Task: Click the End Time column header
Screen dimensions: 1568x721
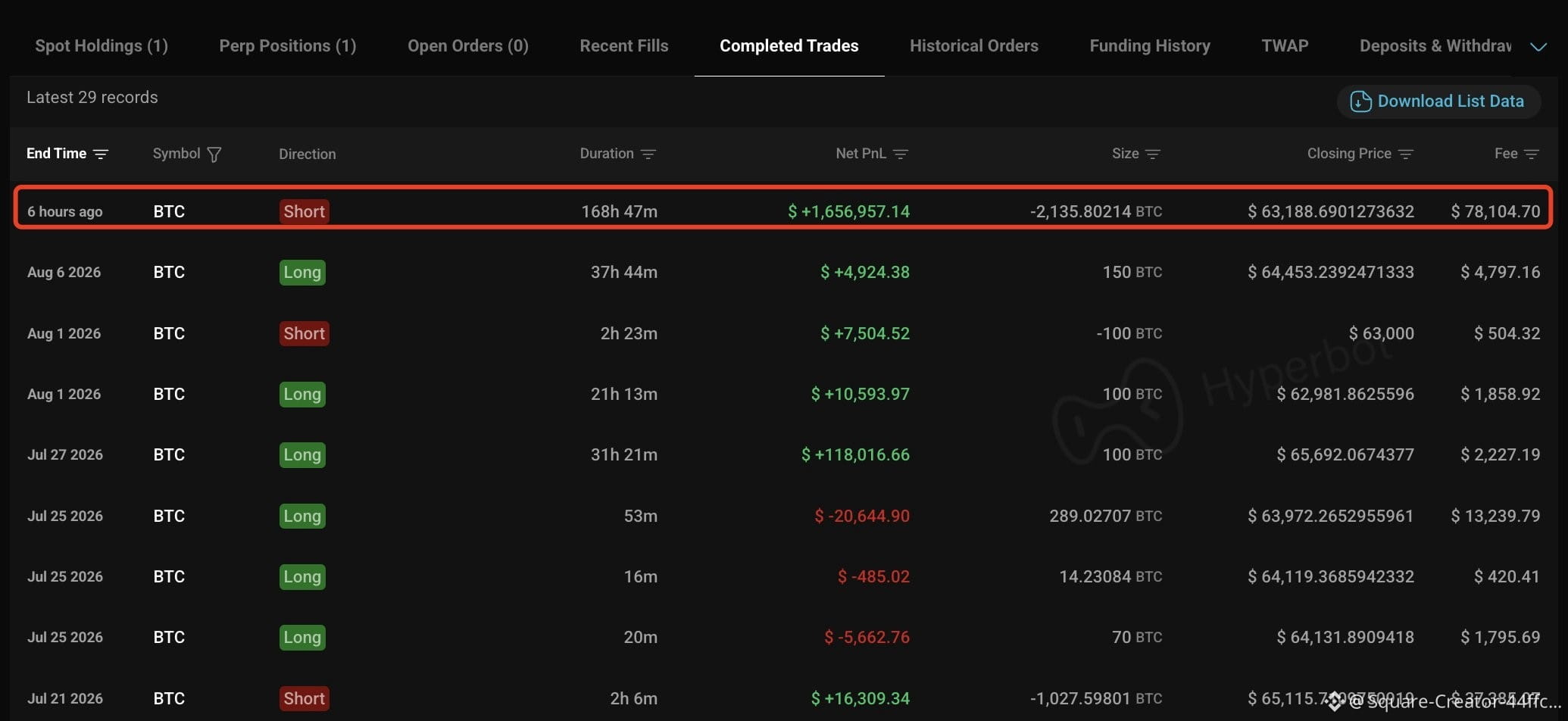Action: pyautogui.click(x=57, y=153)
